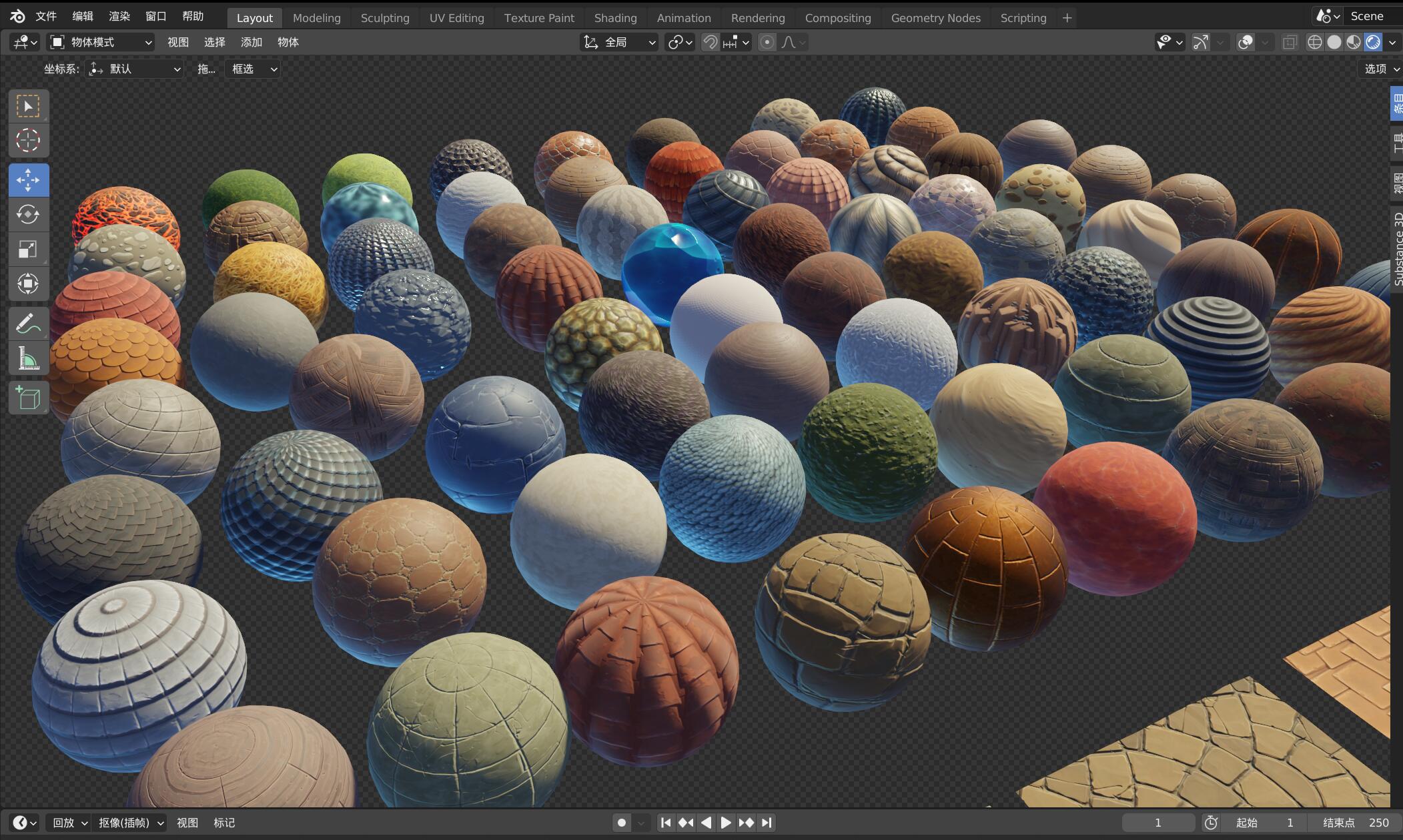Switch to the Shading workspace tab
Image resolution: width=1403 pixels, height=840 pixels.
[x=615, y=18]
